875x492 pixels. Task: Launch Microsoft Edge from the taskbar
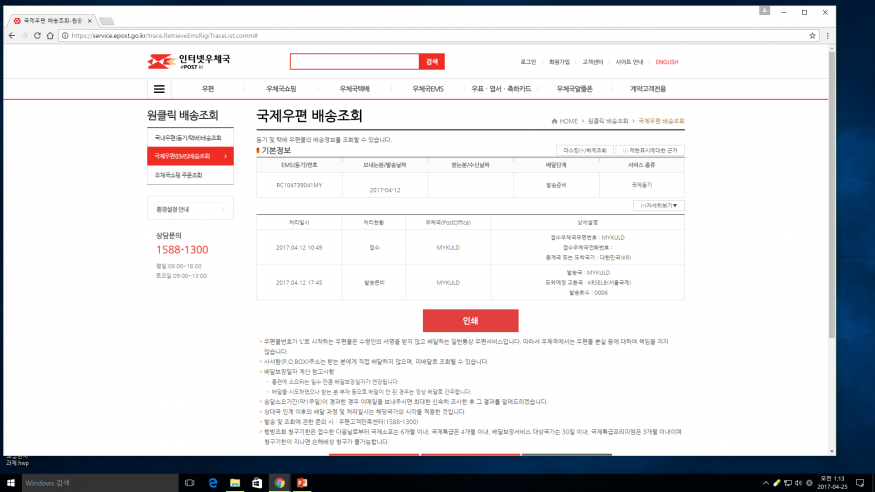pos(213,483)
